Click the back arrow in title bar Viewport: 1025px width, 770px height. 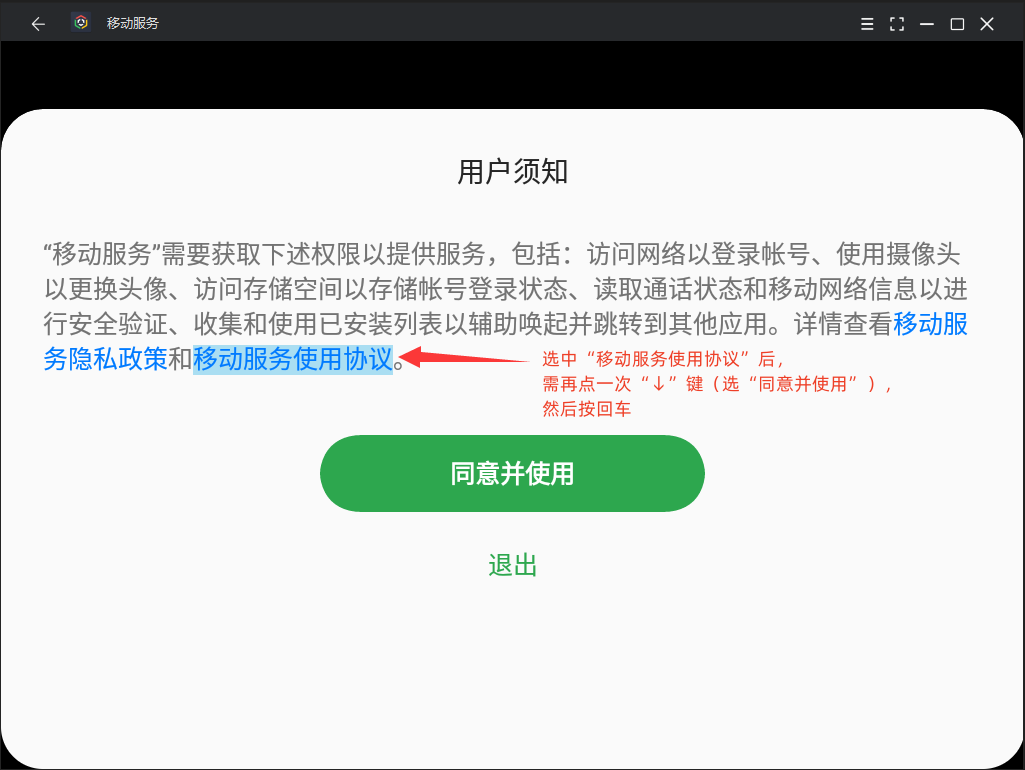[x=38, y=24]
